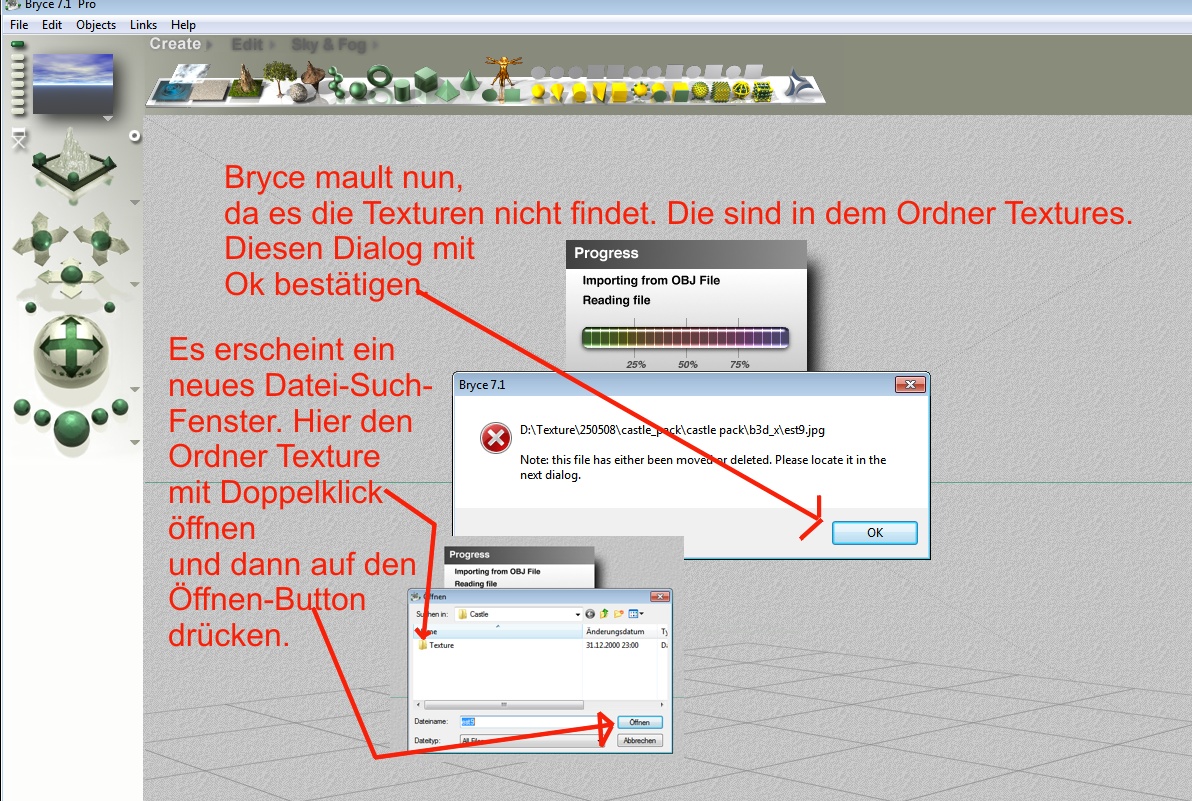This screenshot has width=1192, height=801.
Task: Expand the 'Suchen in' Castle folder dropdown
Action: (x=577, y=614)
